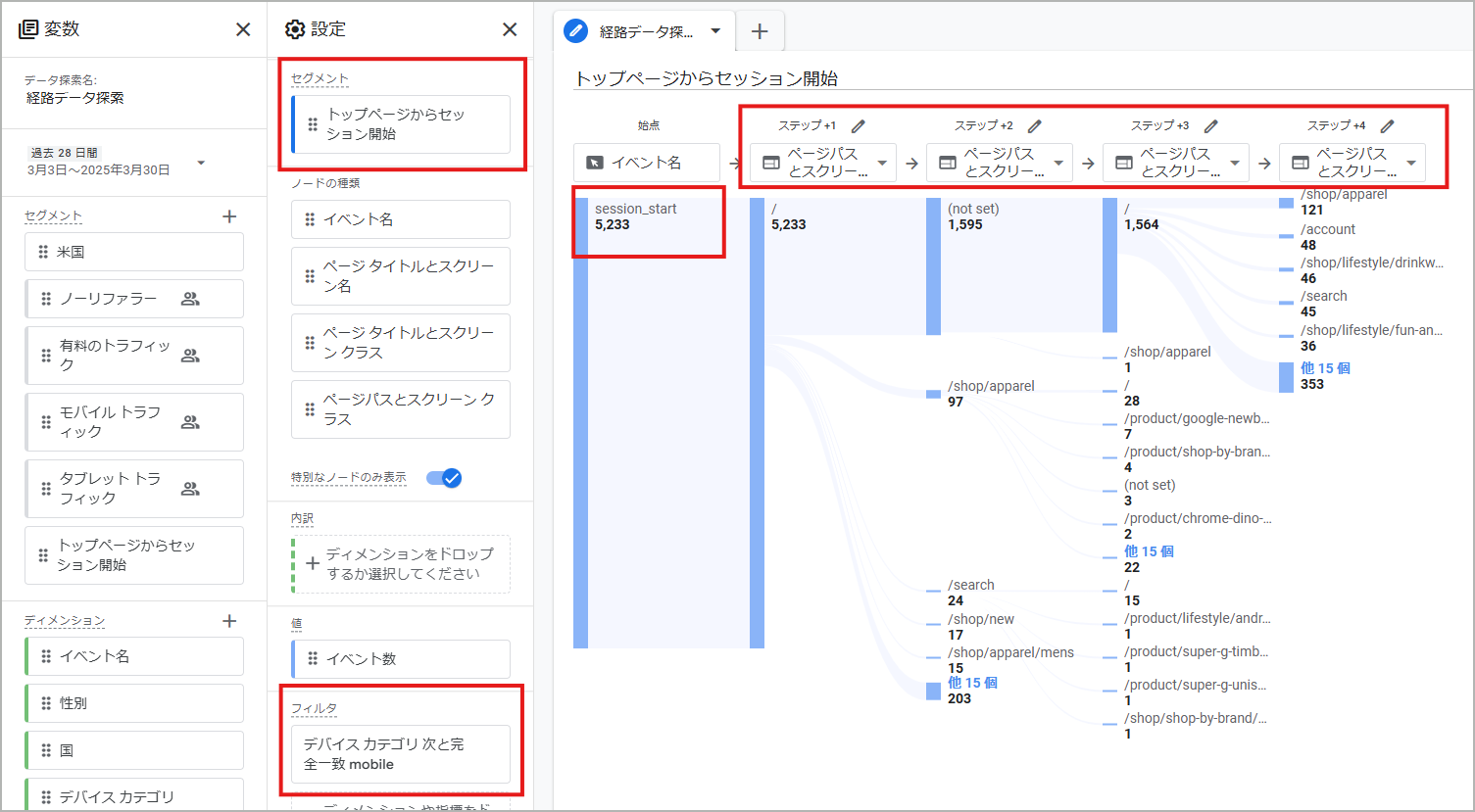Open the 経路データ探索 tab menu arrow
The width and height of the screenshot is (1475, 812).
pyautogui.click(x=715, y=31)
